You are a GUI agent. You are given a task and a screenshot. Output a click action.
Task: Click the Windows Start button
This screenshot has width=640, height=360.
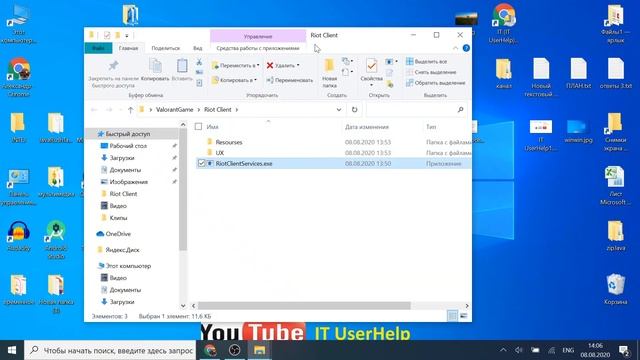tap(12, 350)
